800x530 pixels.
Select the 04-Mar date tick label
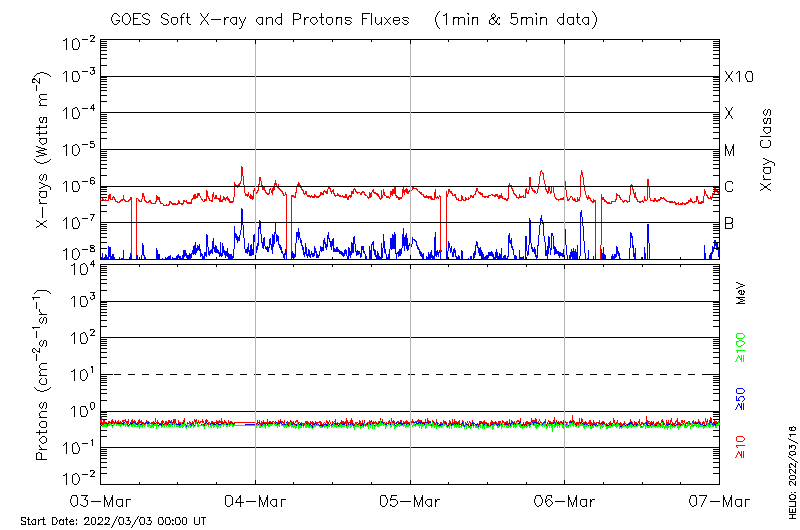tap(256, 500)
